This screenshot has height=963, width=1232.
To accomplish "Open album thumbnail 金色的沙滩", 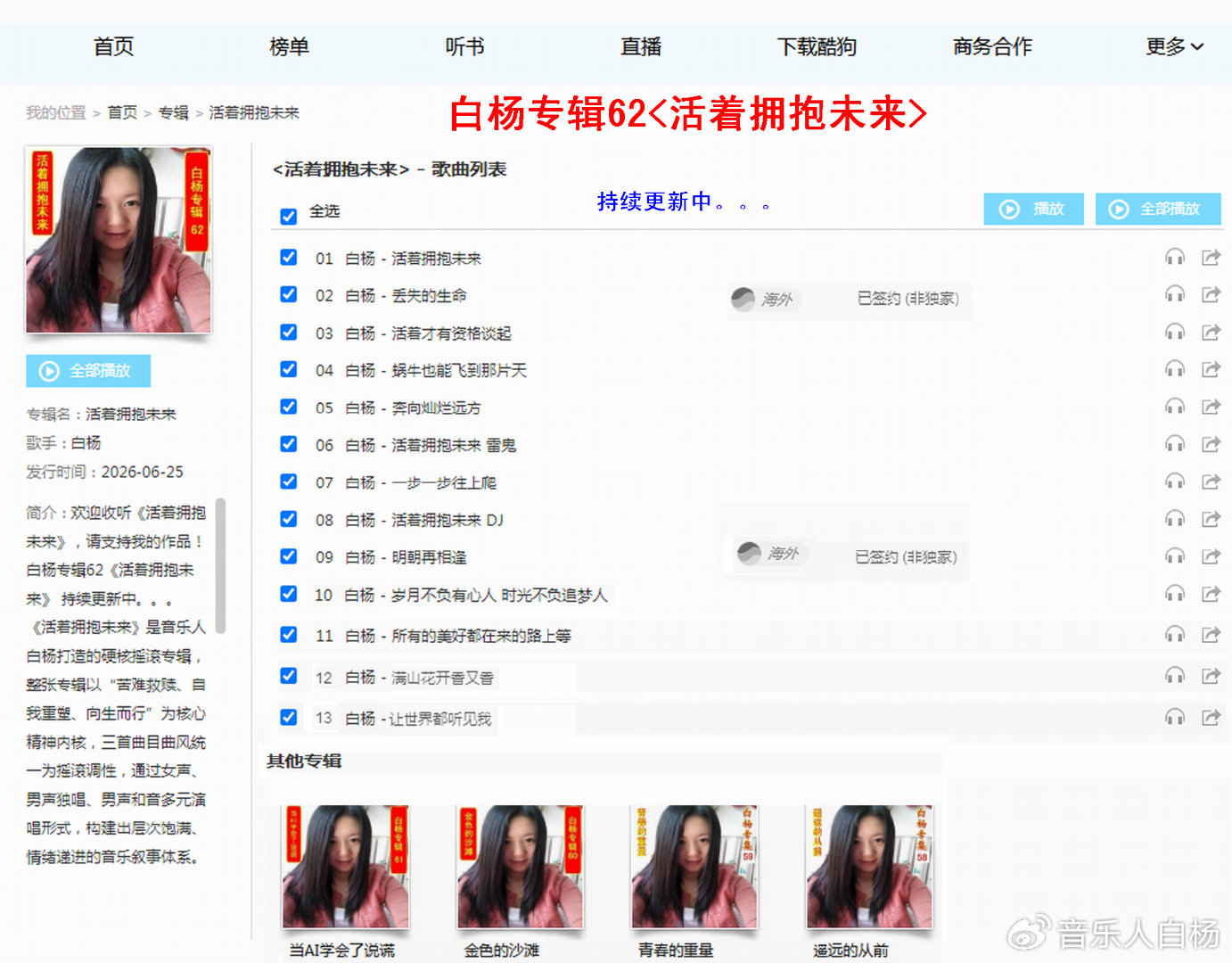I will pos(521,868).
